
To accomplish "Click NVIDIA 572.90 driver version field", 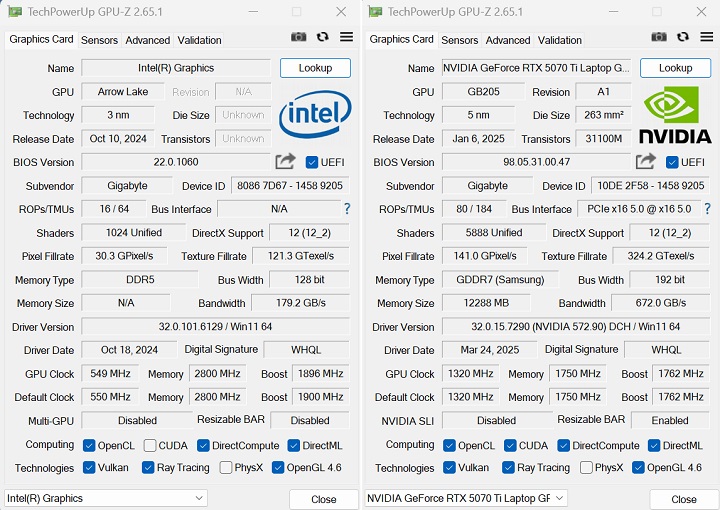I will [x=576, y=326].
